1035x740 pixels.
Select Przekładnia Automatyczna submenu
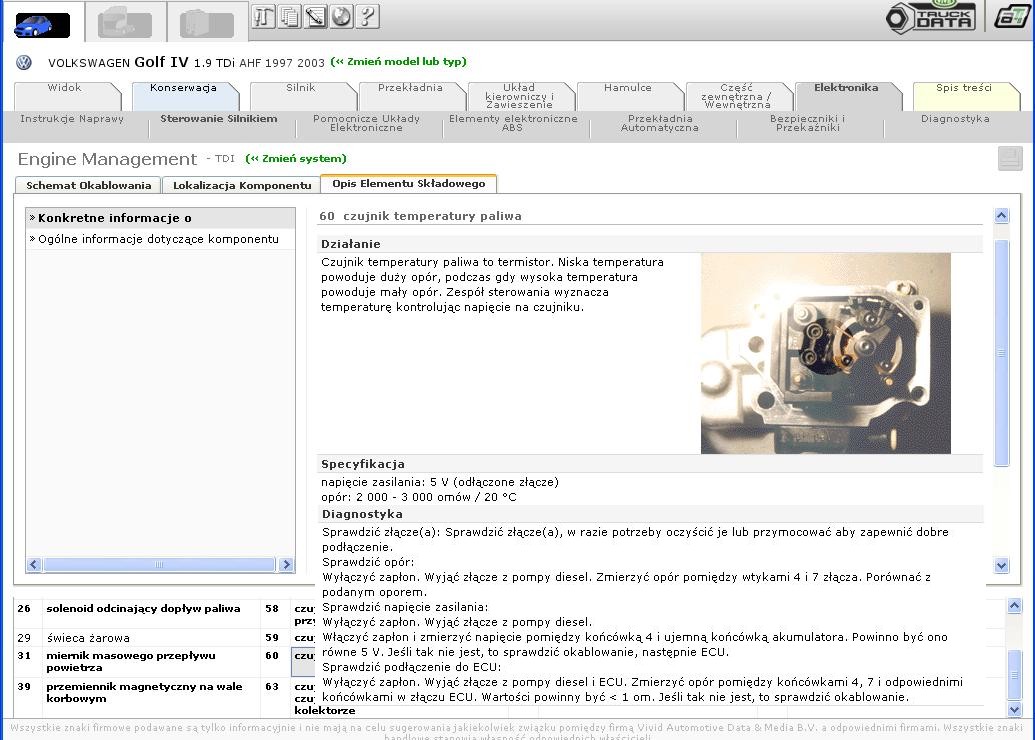pos(659,123)
